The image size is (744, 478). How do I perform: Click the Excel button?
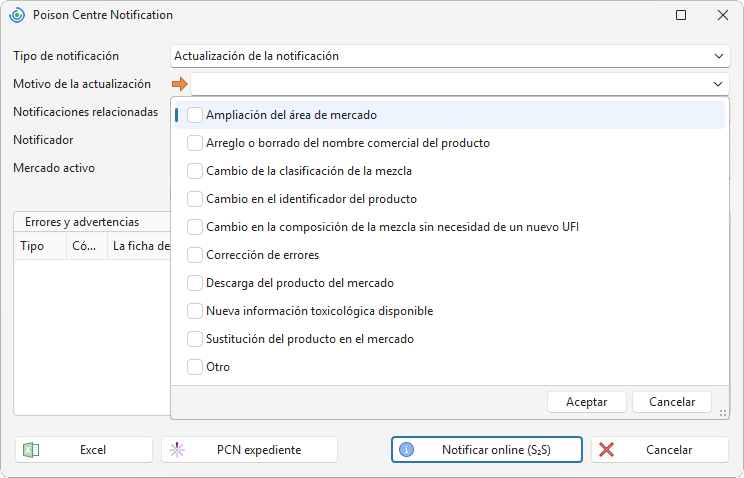click(84, 450)
